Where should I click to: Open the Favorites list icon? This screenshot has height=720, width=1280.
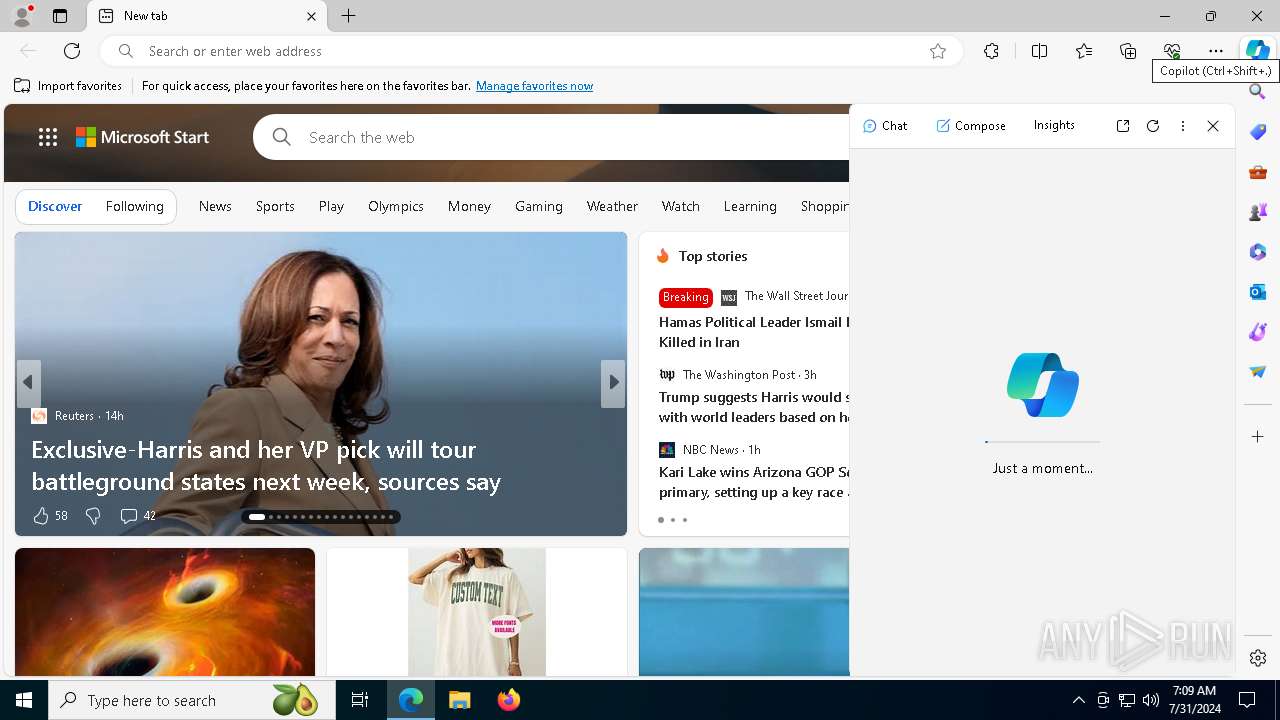[1084, 51]
